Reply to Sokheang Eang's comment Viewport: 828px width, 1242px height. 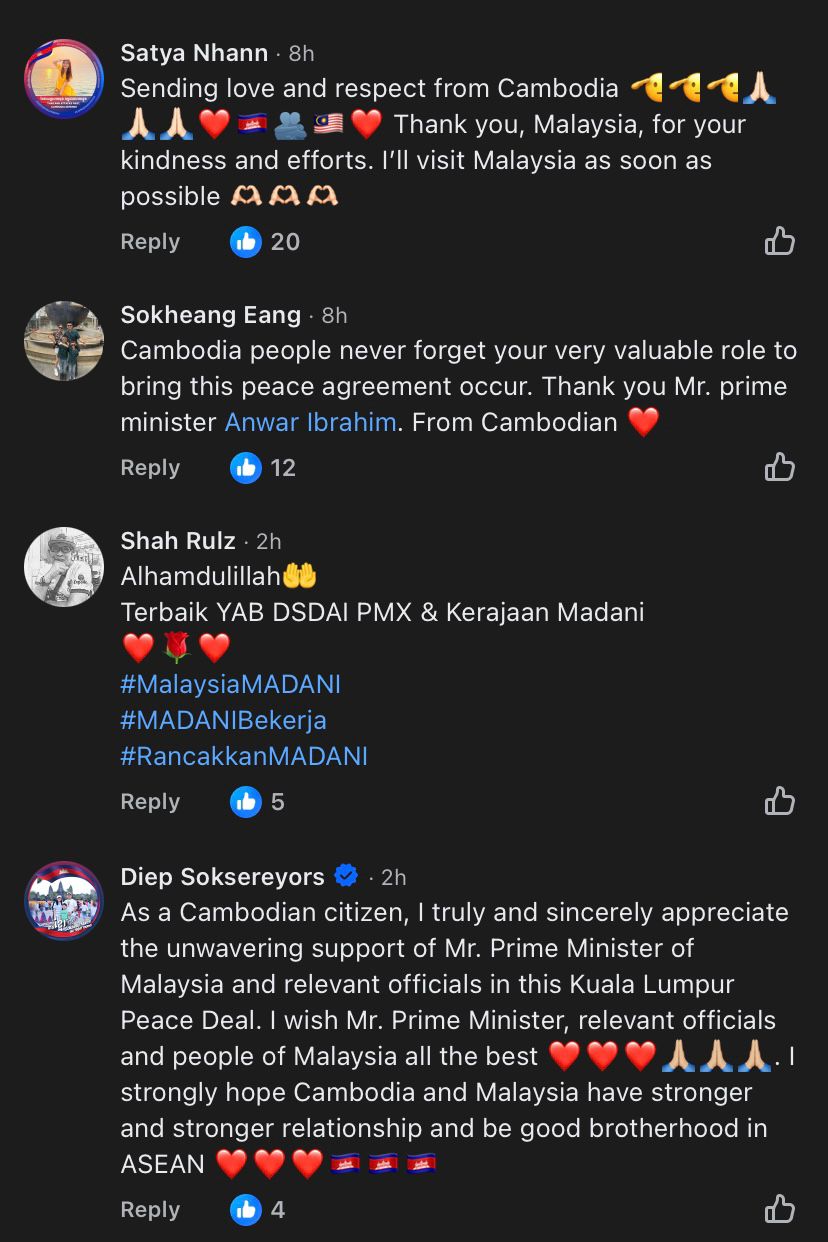coord(150,467)
